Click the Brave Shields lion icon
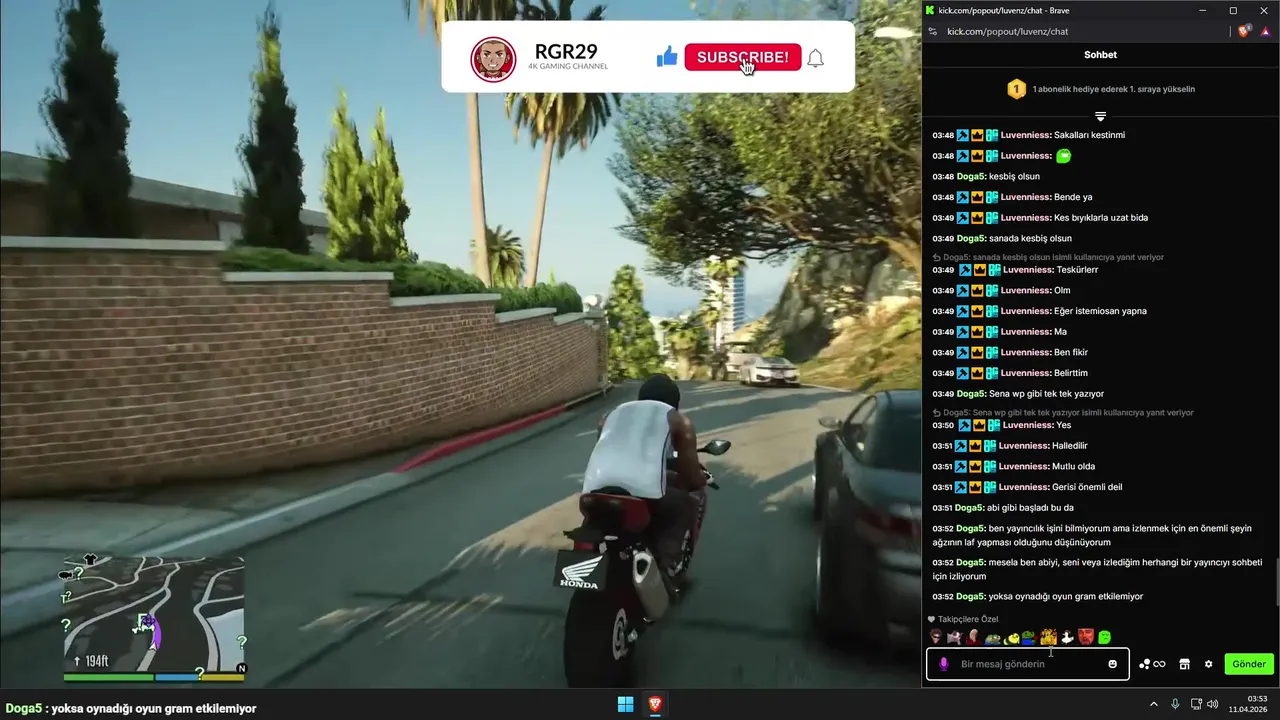Viewport: 1280px width, 720px height. pyautogui.click(x=1244, y=31)
